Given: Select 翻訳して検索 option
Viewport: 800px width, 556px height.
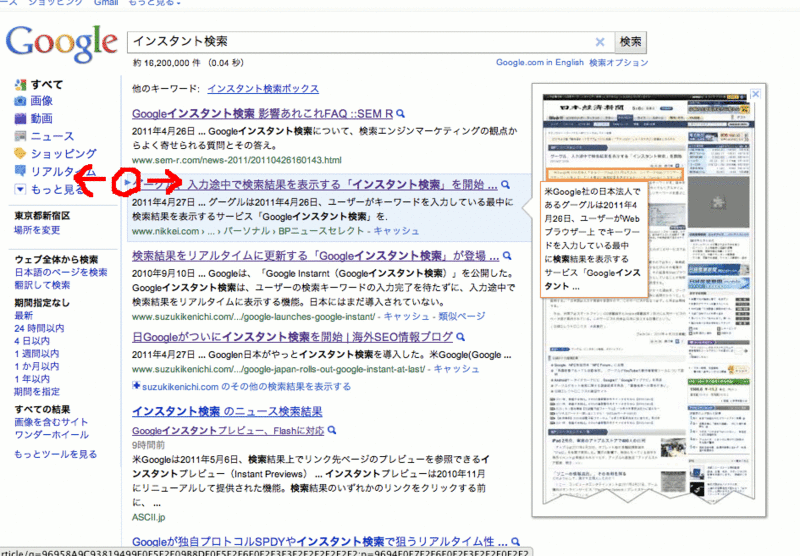Looking at the screenshot, I should coord(42,285).
